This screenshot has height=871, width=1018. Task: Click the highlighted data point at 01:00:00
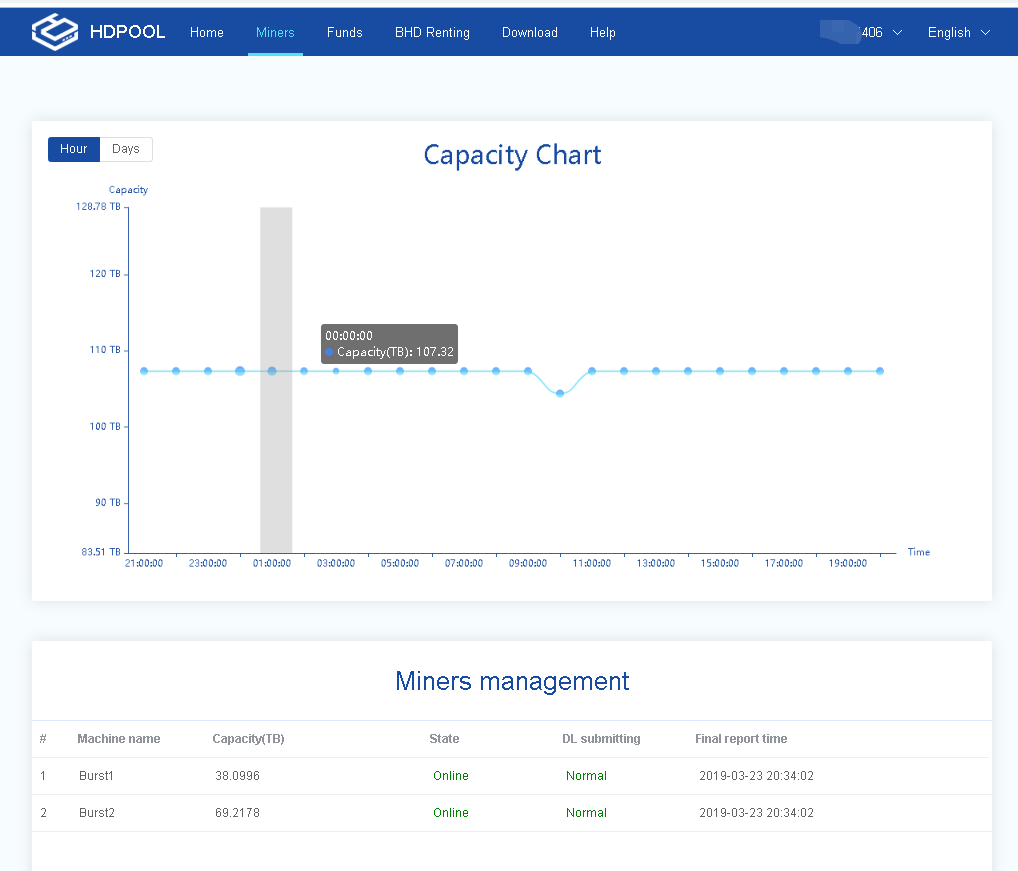point(272,371)
